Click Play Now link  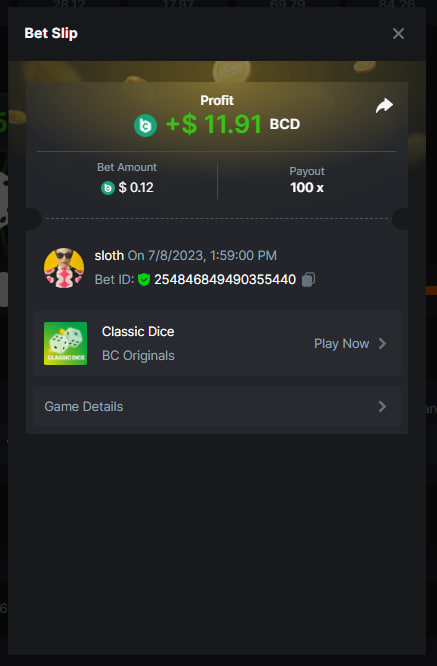pyautogui.click(x=341, y=344)
